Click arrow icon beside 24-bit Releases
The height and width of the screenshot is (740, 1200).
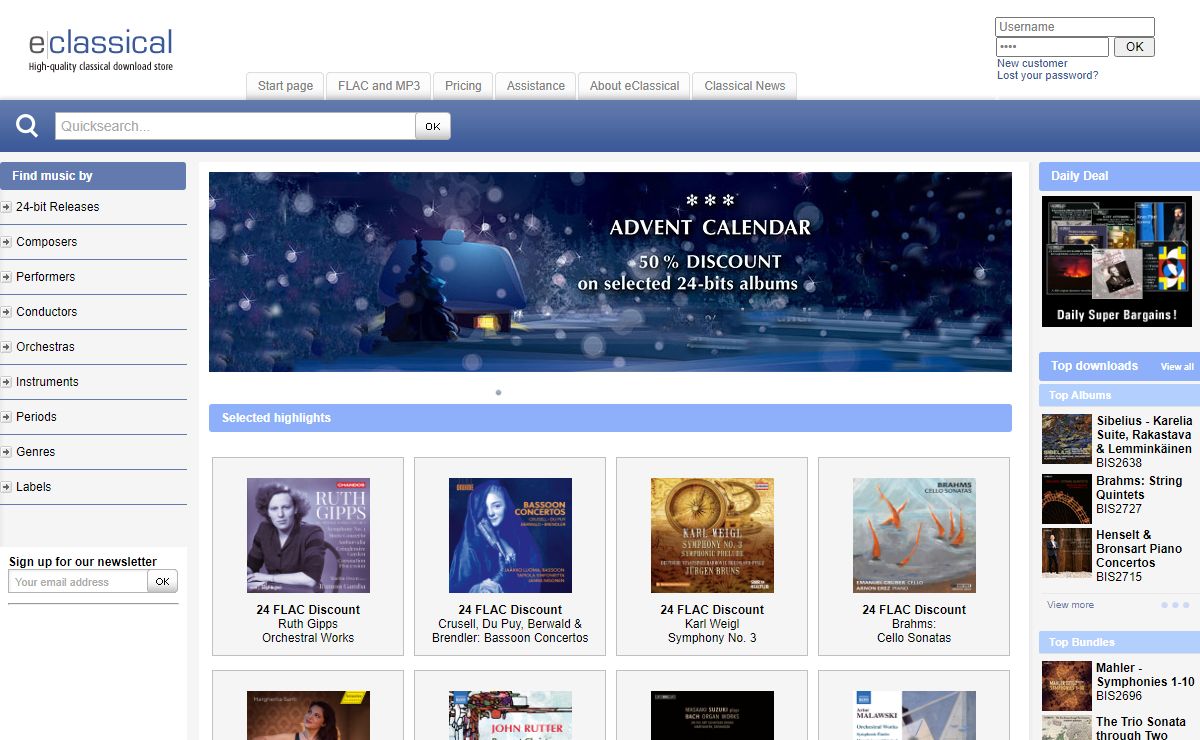(x=7, y=207)
